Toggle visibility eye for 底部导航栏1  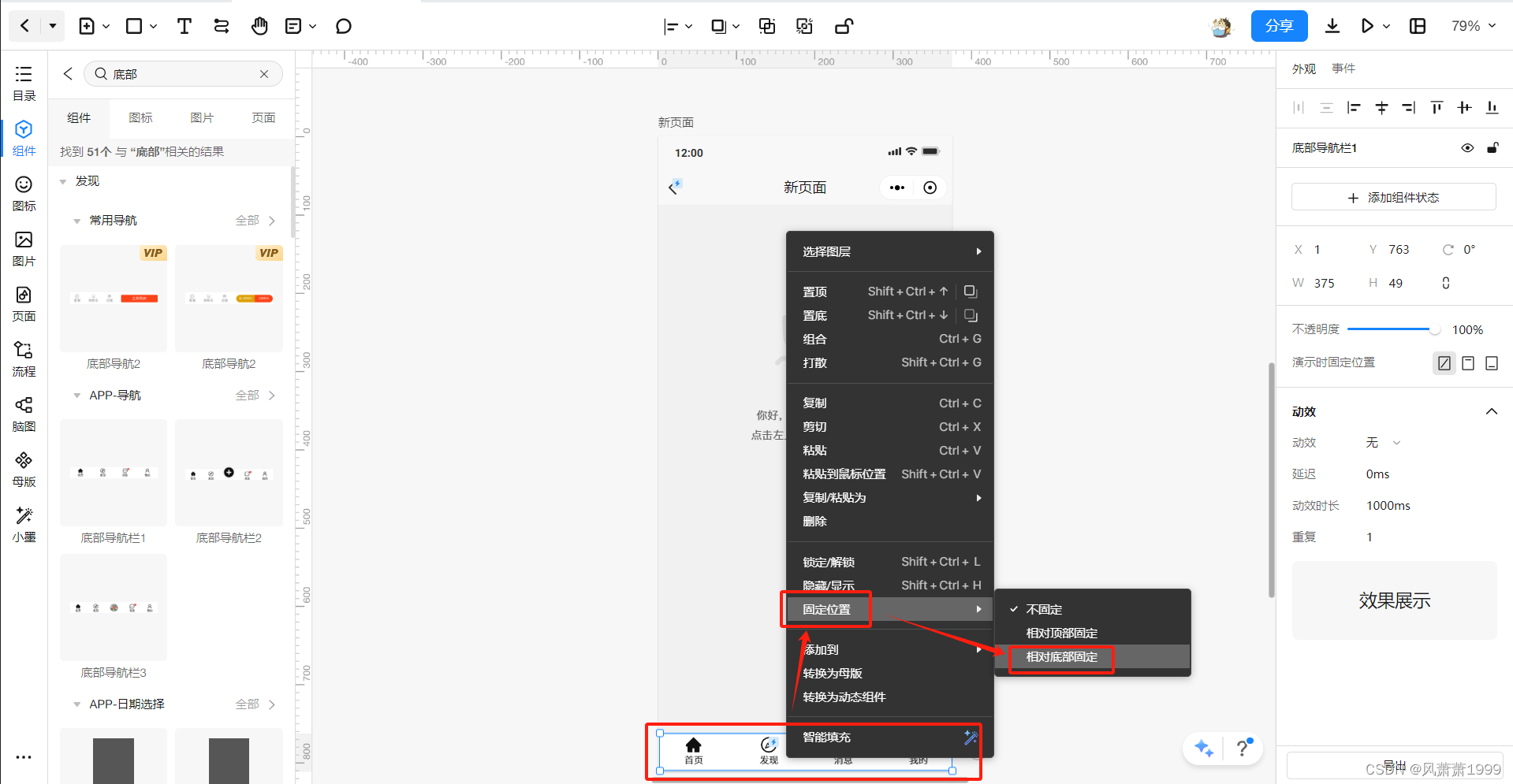[x=1467, y=147]
